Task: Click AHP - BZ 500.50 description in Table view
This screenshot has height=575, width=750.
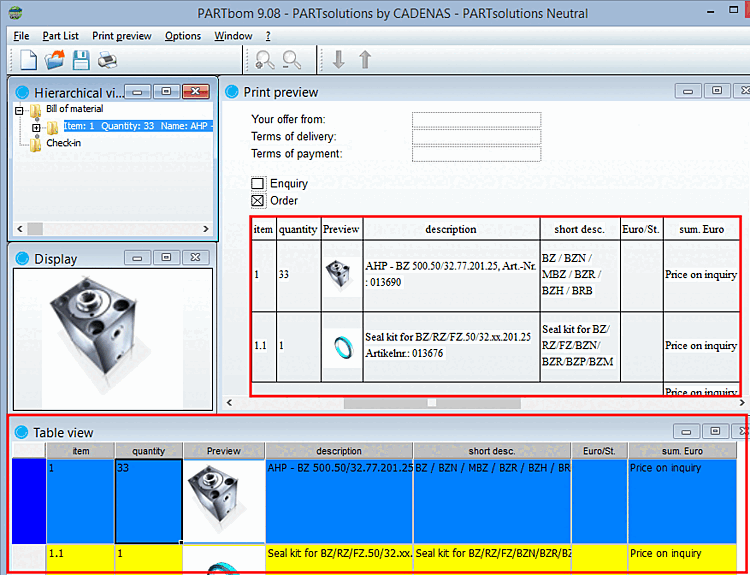Action: pyautogui.click(x=339, y=501)
